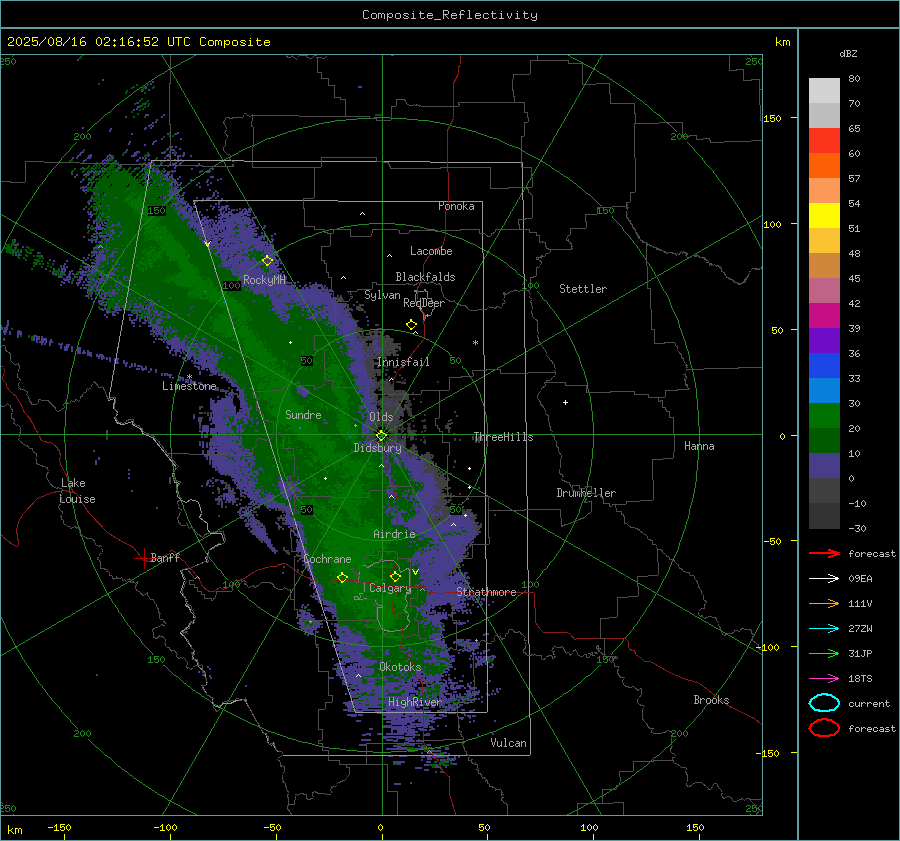Screen dimensions: 900x841
Task: Click the RedDeer city label
Action: coord(424,303)
